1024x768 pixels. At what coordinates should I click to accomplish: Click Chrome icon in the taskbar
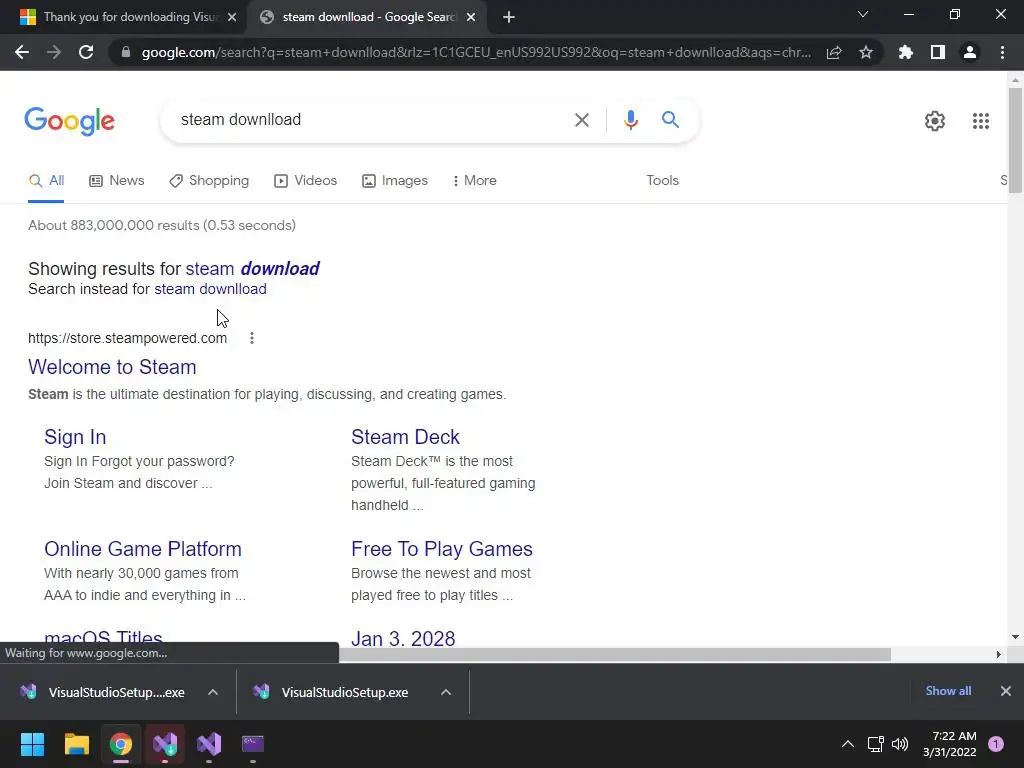pos(121,744)
